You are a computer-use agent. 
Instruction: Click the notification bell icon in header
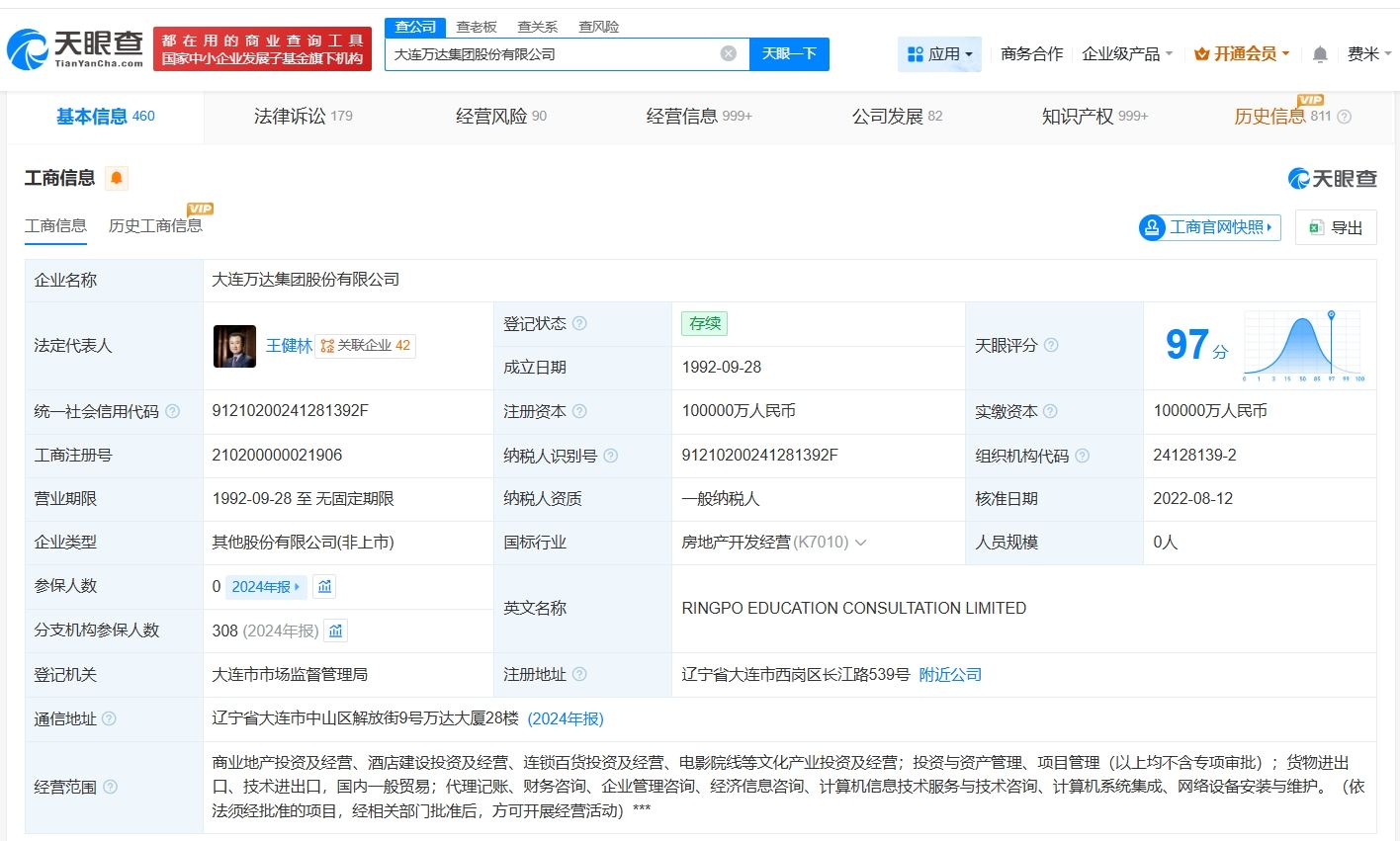pyautogui.click(x=1319, y=54)
